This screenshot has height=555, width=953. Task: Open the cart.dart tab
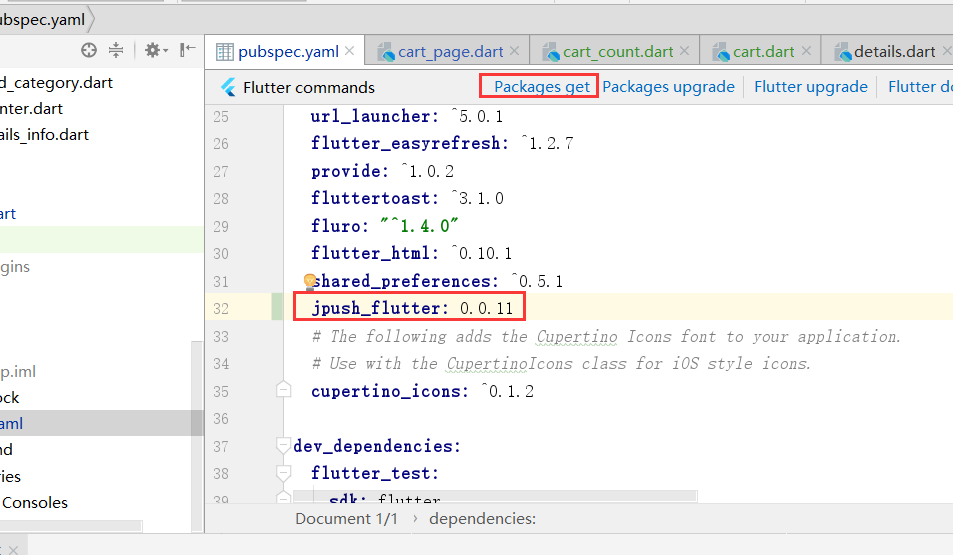point(763,52)
